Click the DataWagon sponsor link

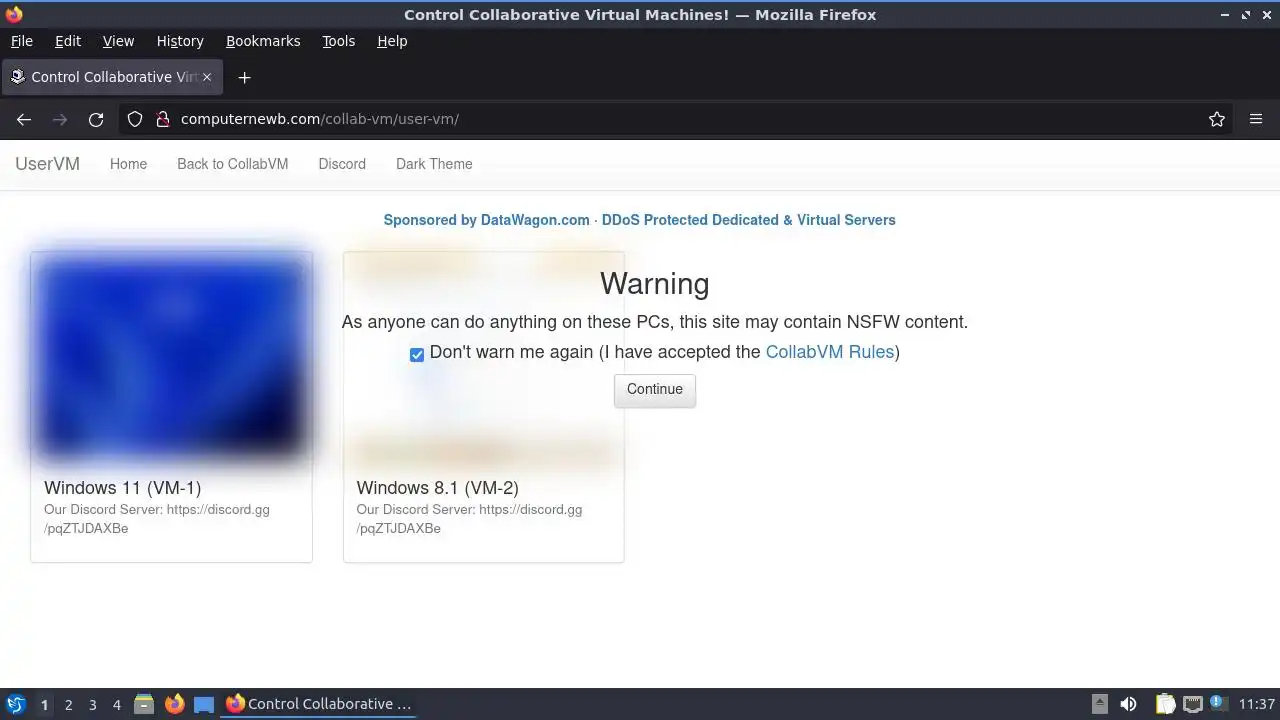640,220
